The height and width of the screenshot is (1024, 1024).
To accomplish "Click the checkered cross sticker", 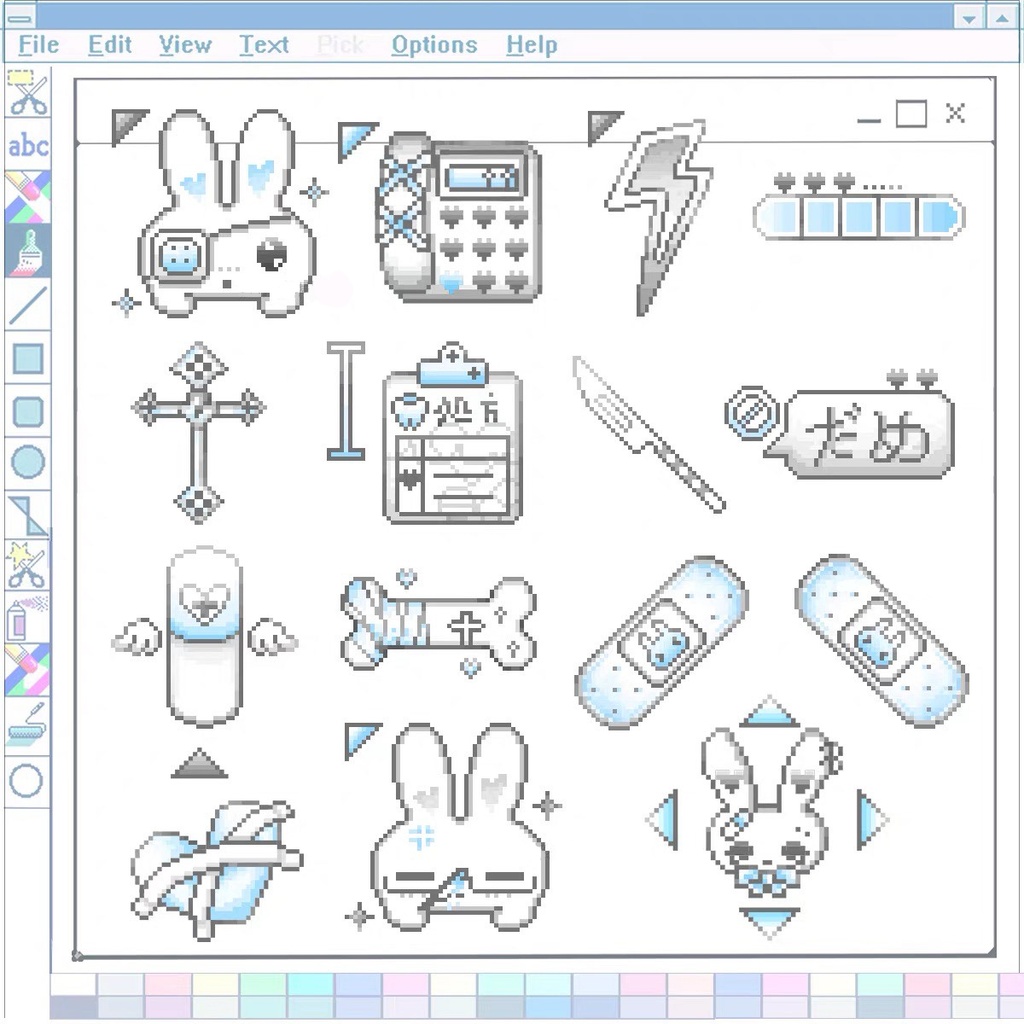I will pyautogui.click(x=199, y=432).
